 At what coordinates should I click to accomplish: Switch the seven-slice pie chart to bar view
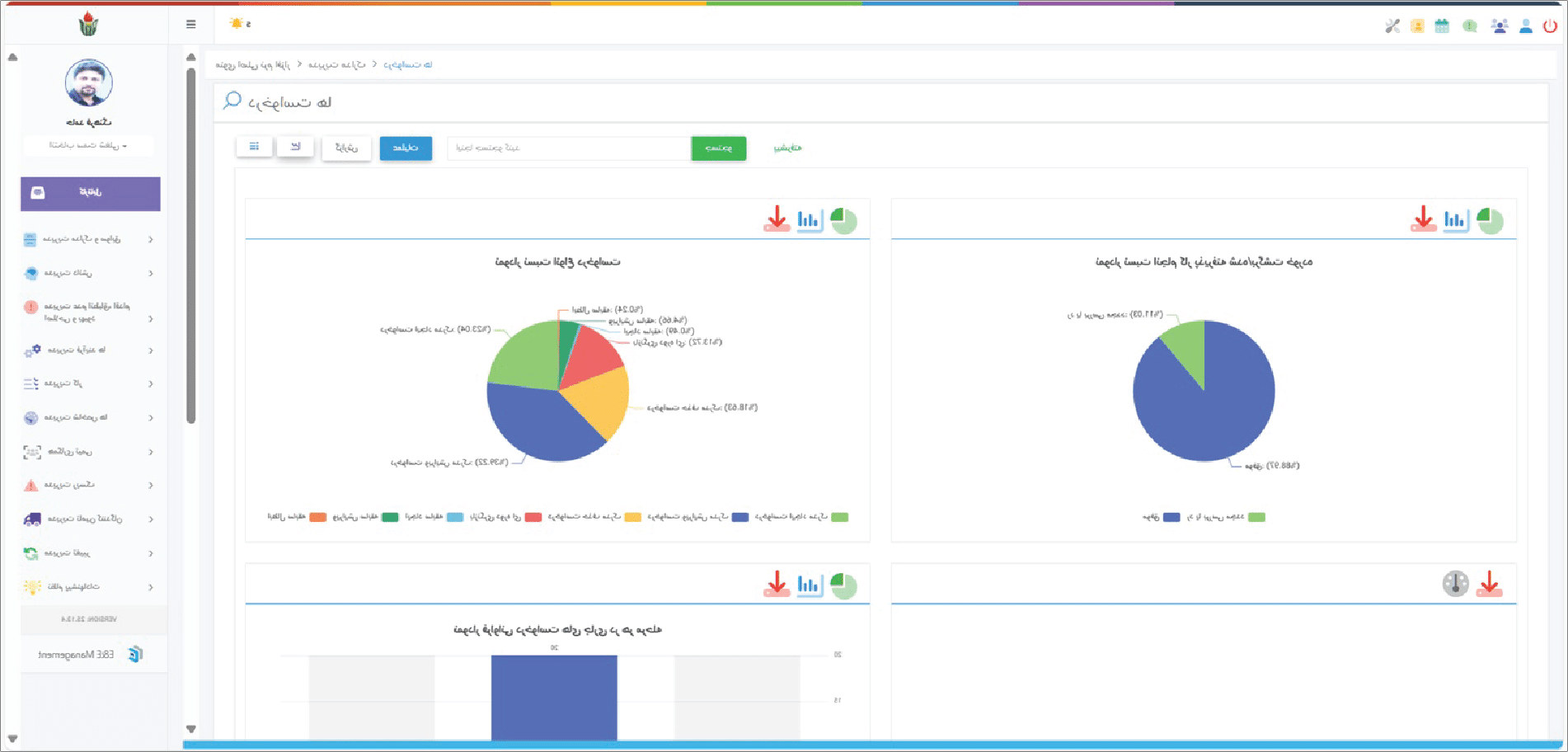coord(809,220)
